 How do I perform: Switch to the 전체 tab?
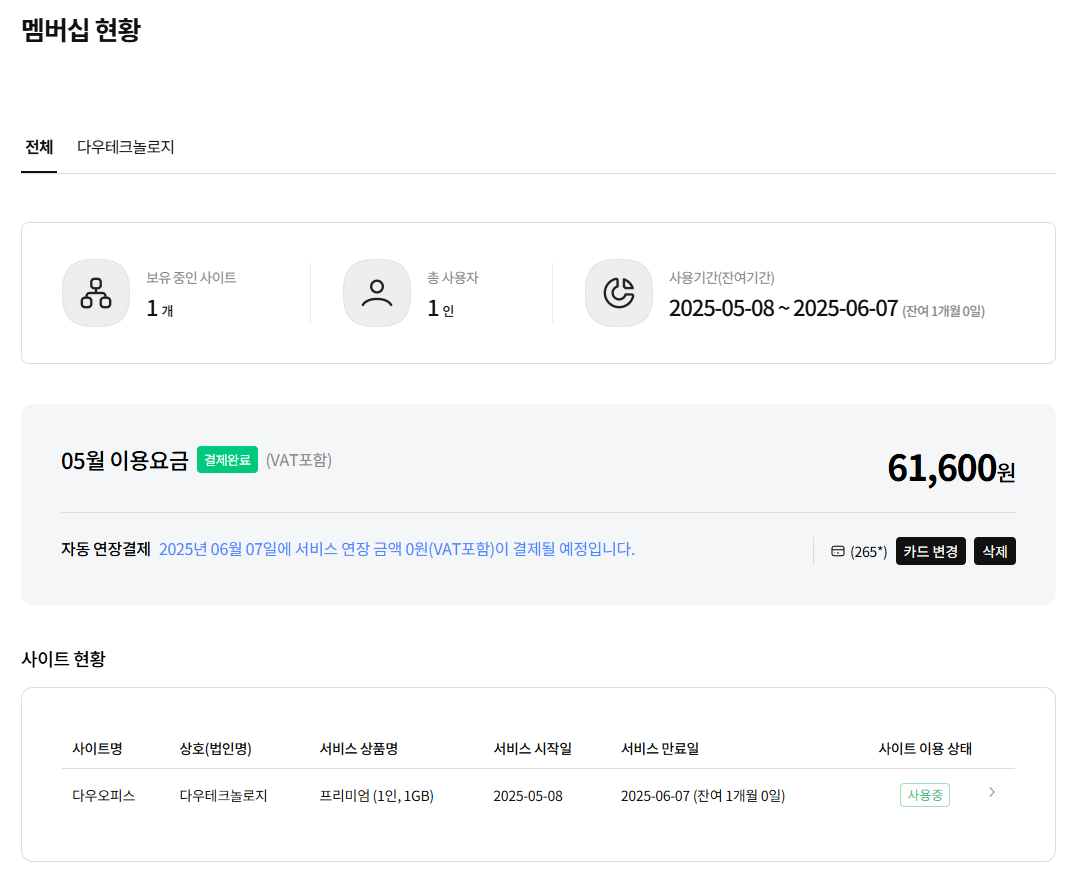tap(39, 147)
